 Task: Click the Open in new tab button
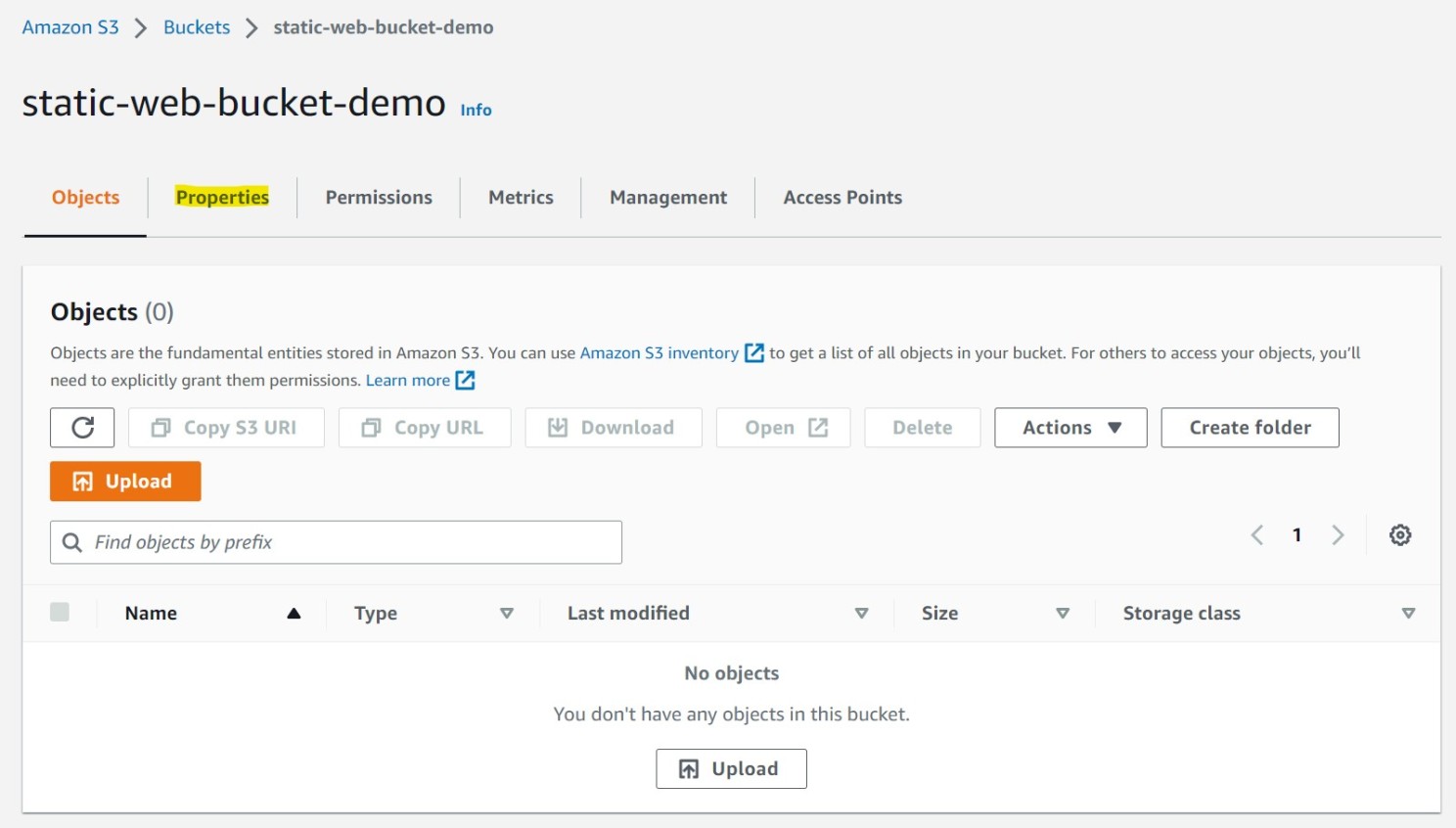point(783,428)
